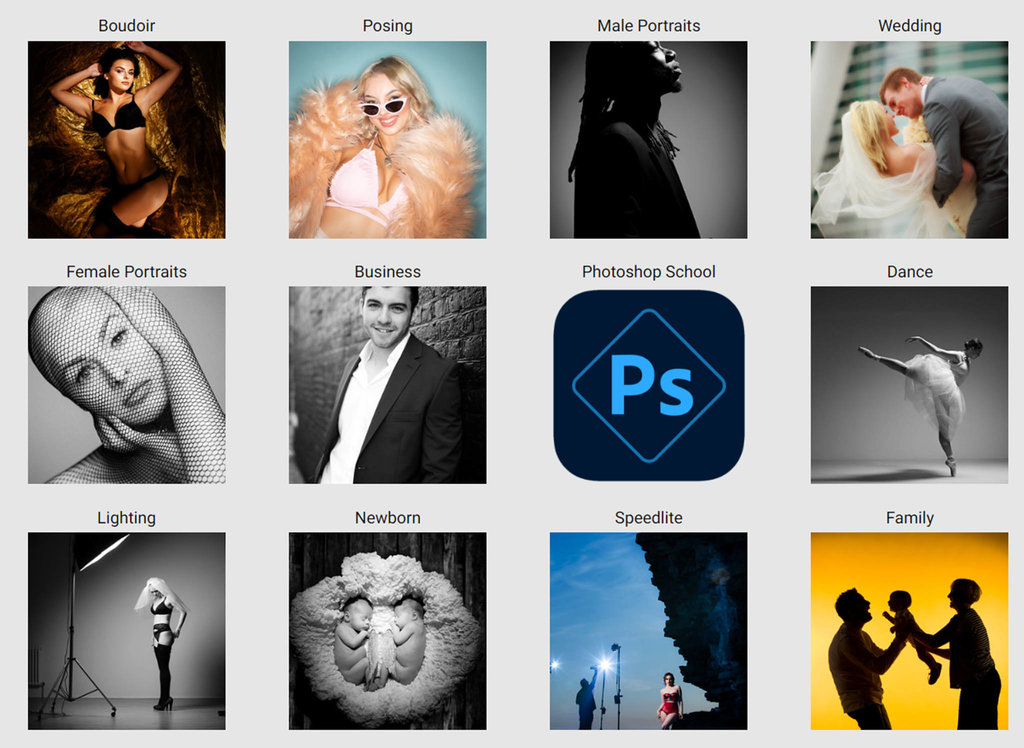
Task: Open the Lighting category thumbnail
Action: (127, 631)
